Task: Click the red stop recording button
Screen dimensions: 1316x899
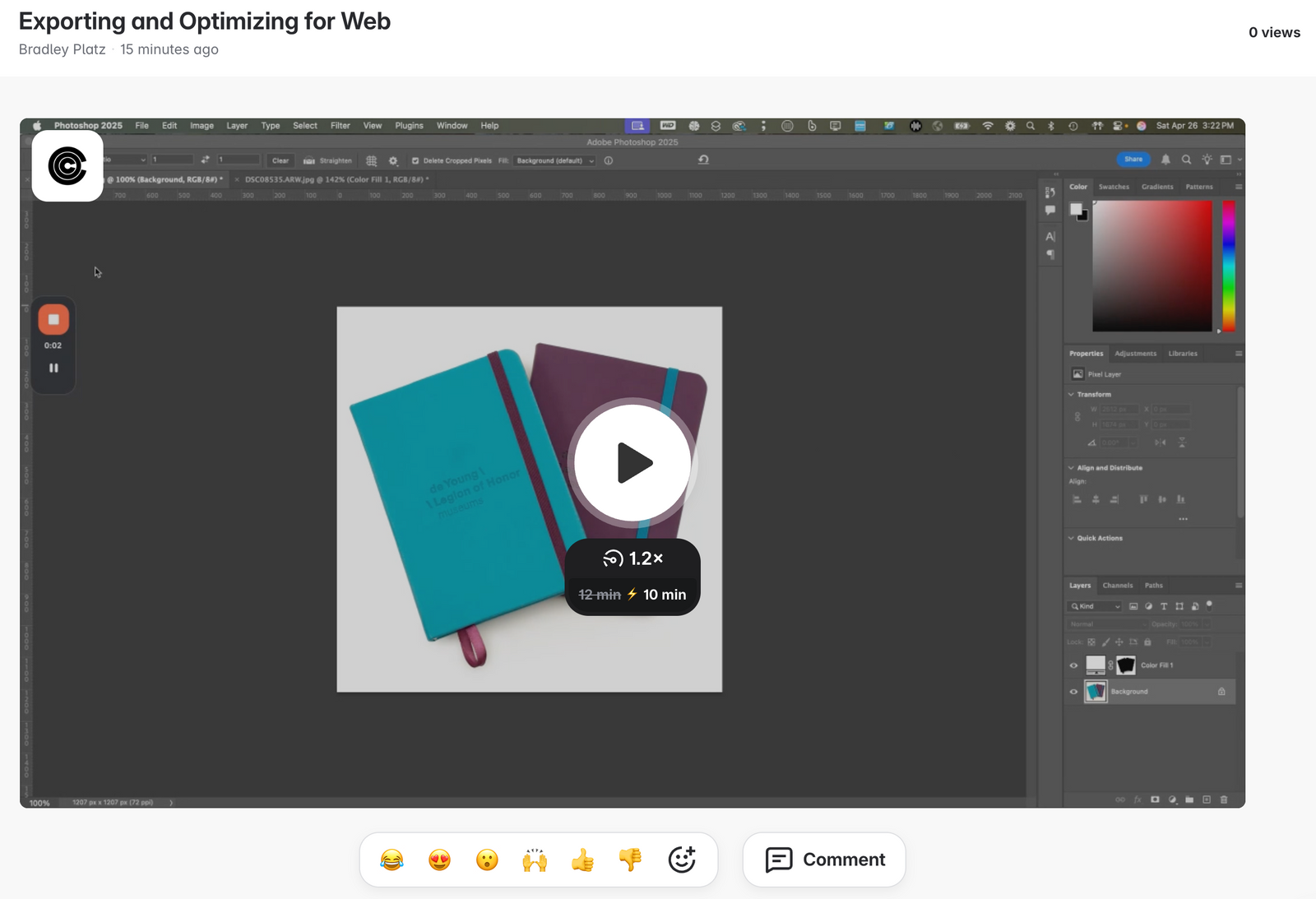Action: coord(53,319)
